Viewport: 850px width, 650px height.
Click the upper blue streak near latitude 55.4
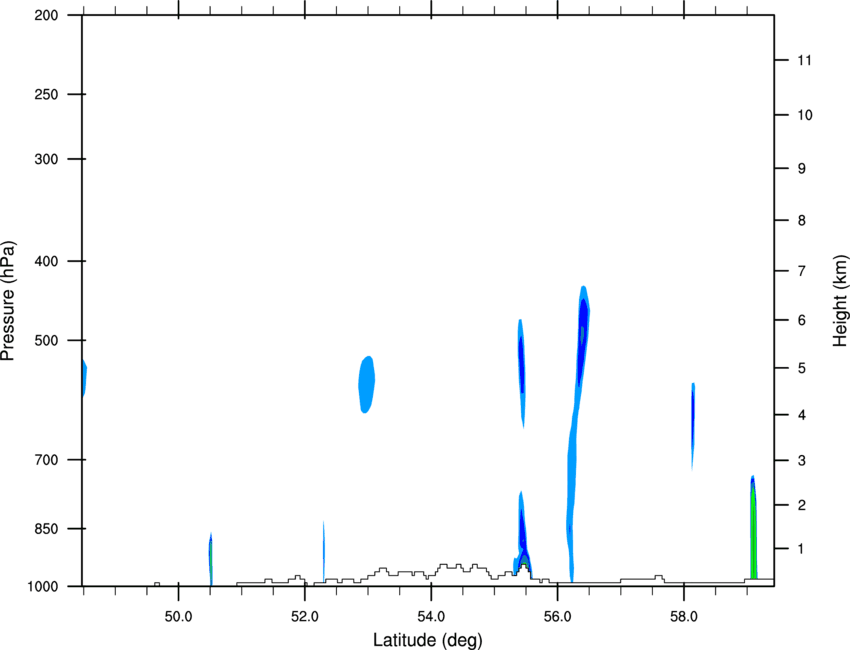click(x=521, y=373)
